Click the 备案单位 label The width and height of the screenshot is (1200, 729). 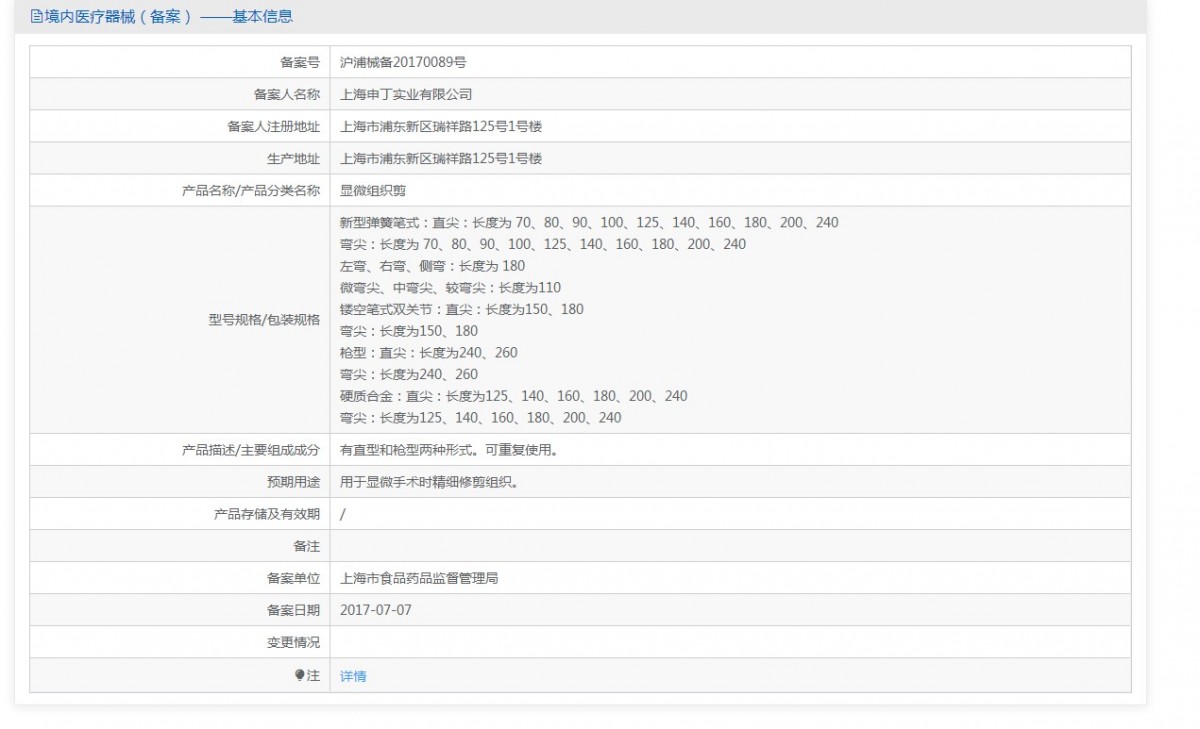point(293,578)
